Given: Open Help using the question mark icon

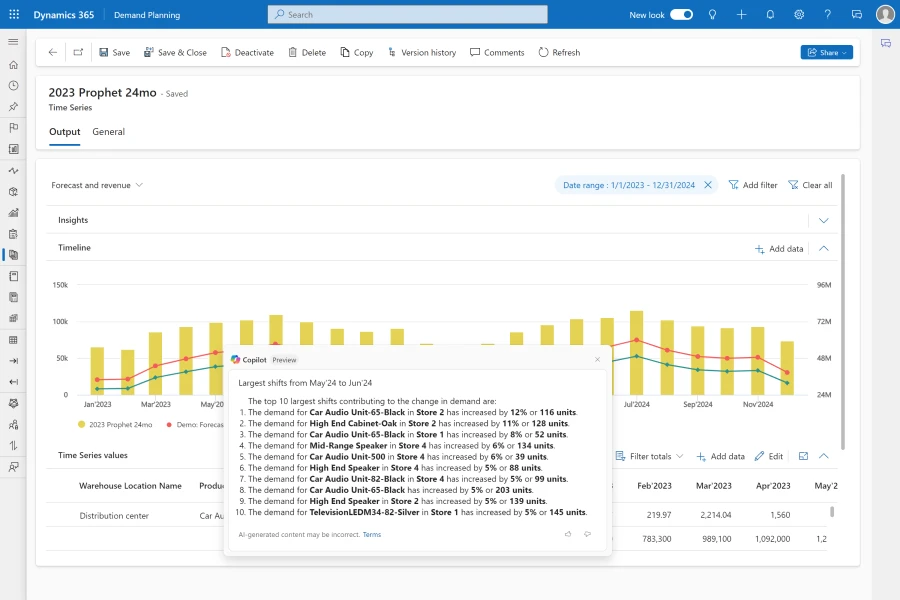Looking at the screenshot, I should [828, 13].
